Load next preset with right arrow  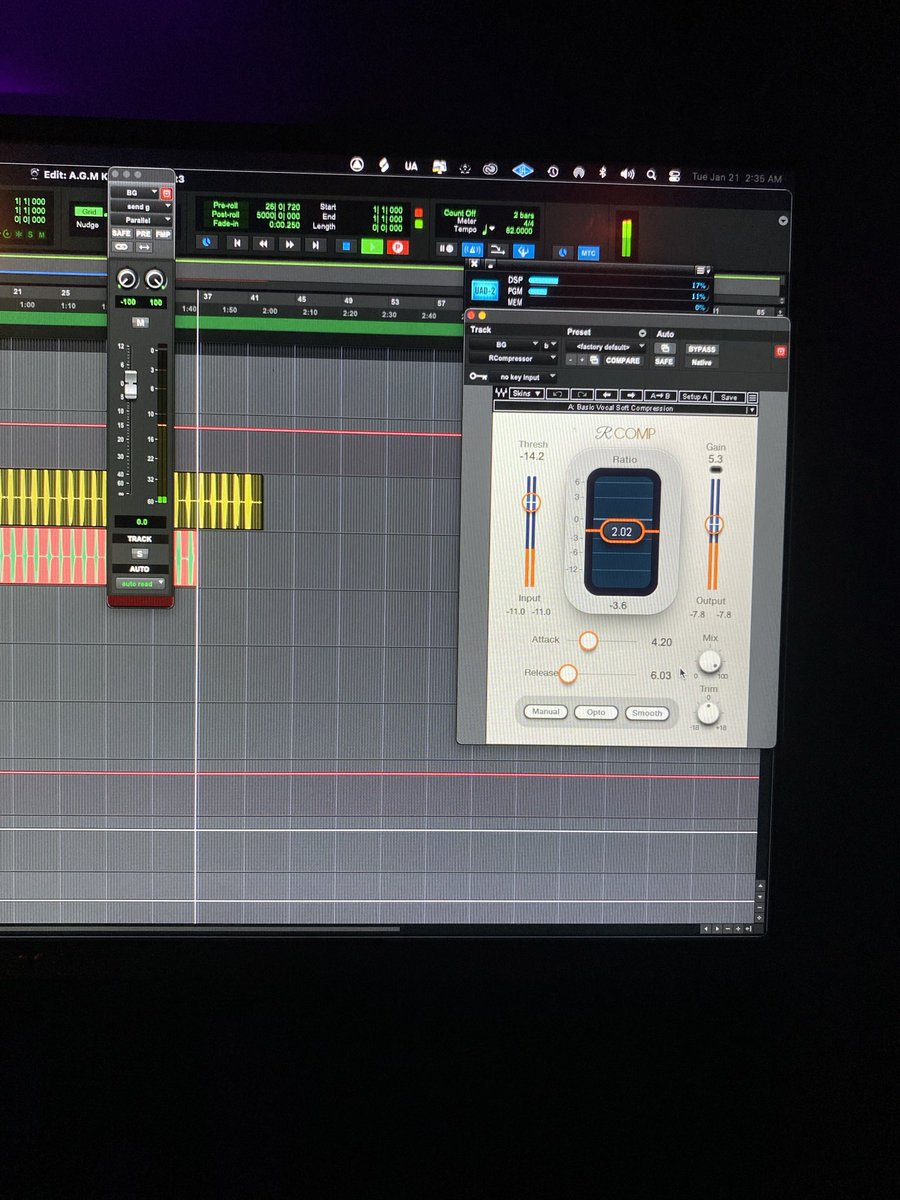[x=630, y=395]
